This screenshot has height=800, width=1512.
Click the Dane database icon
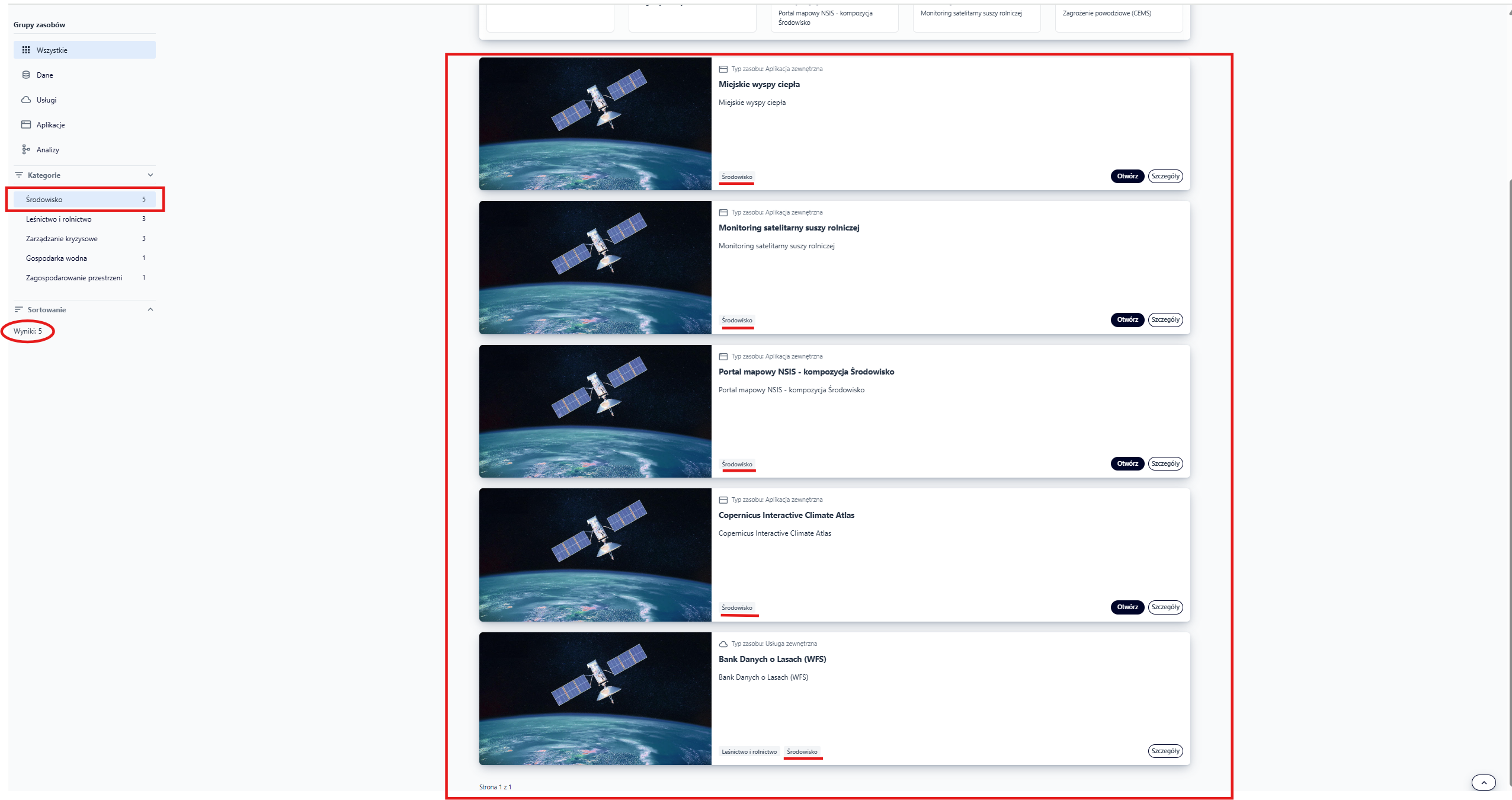tap(26, 75)
